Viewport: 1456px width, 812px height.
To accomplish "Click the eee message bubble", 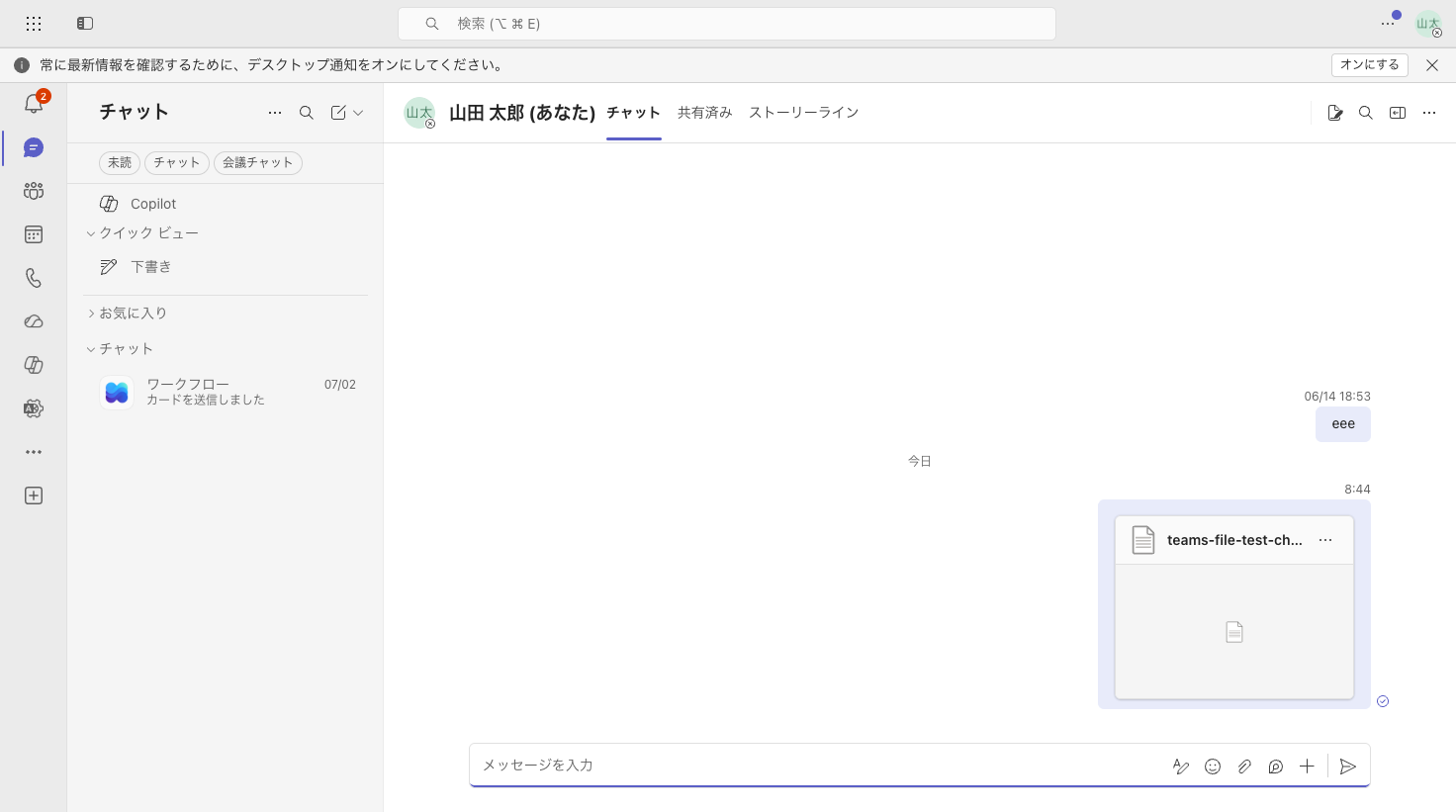I will coord(1343,424).
